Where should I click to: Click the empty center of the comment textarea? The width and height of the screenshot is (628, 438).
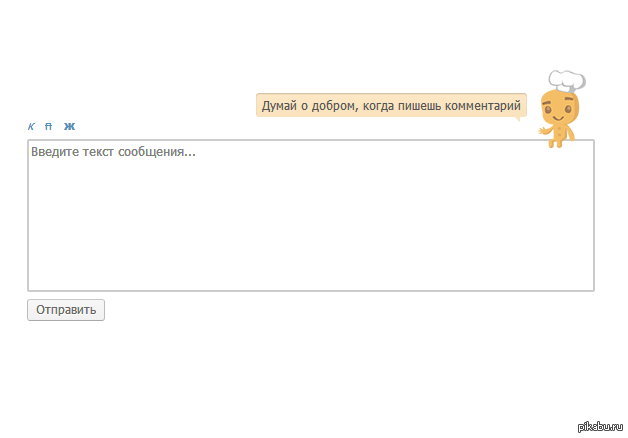(311, 215)
